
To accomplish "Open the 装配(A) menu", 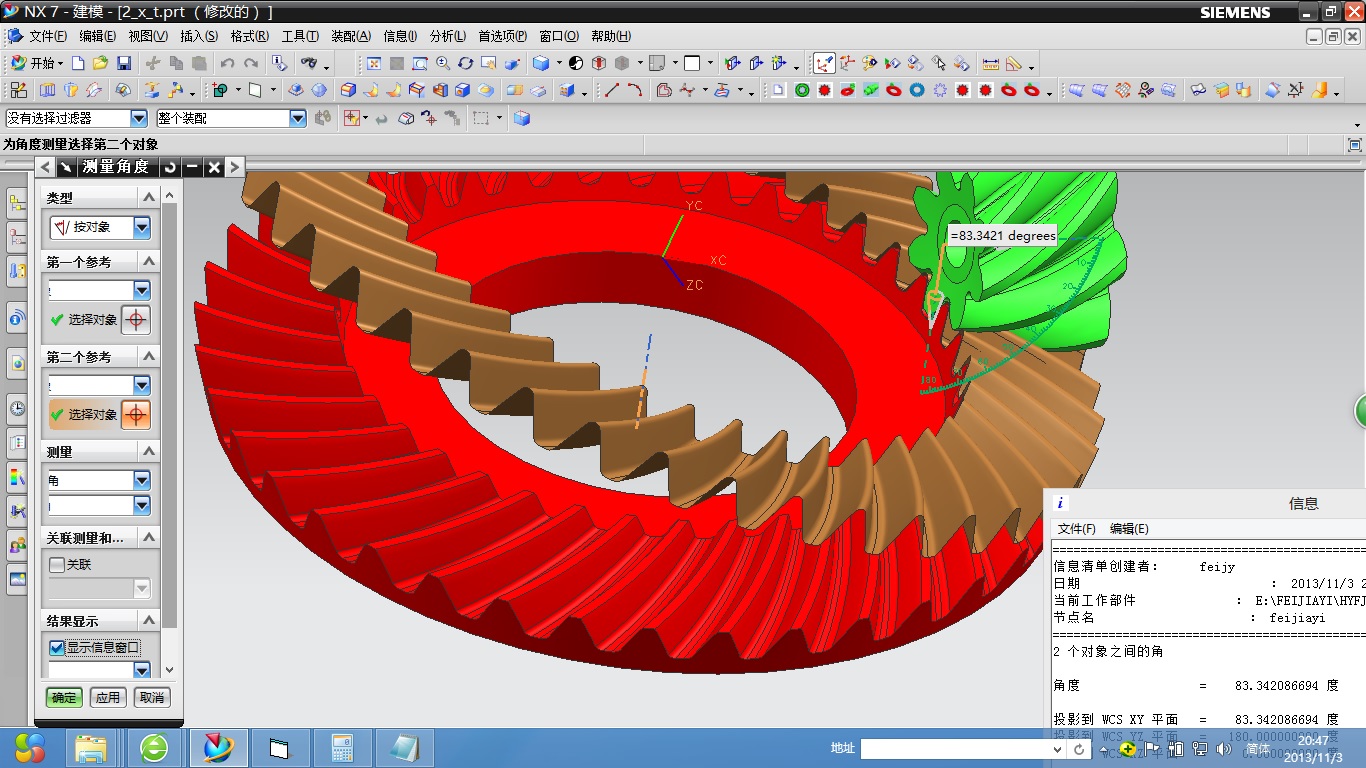I will 351,36.
